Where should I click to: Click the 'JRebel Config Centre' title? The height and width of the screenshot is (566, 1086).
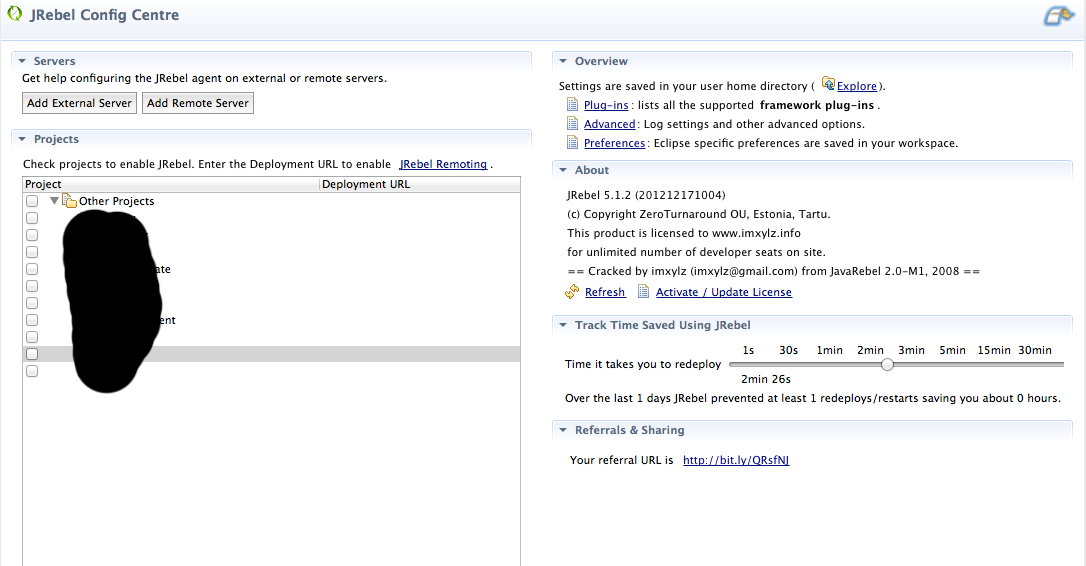pyautogui.click(x=105, y=15)
